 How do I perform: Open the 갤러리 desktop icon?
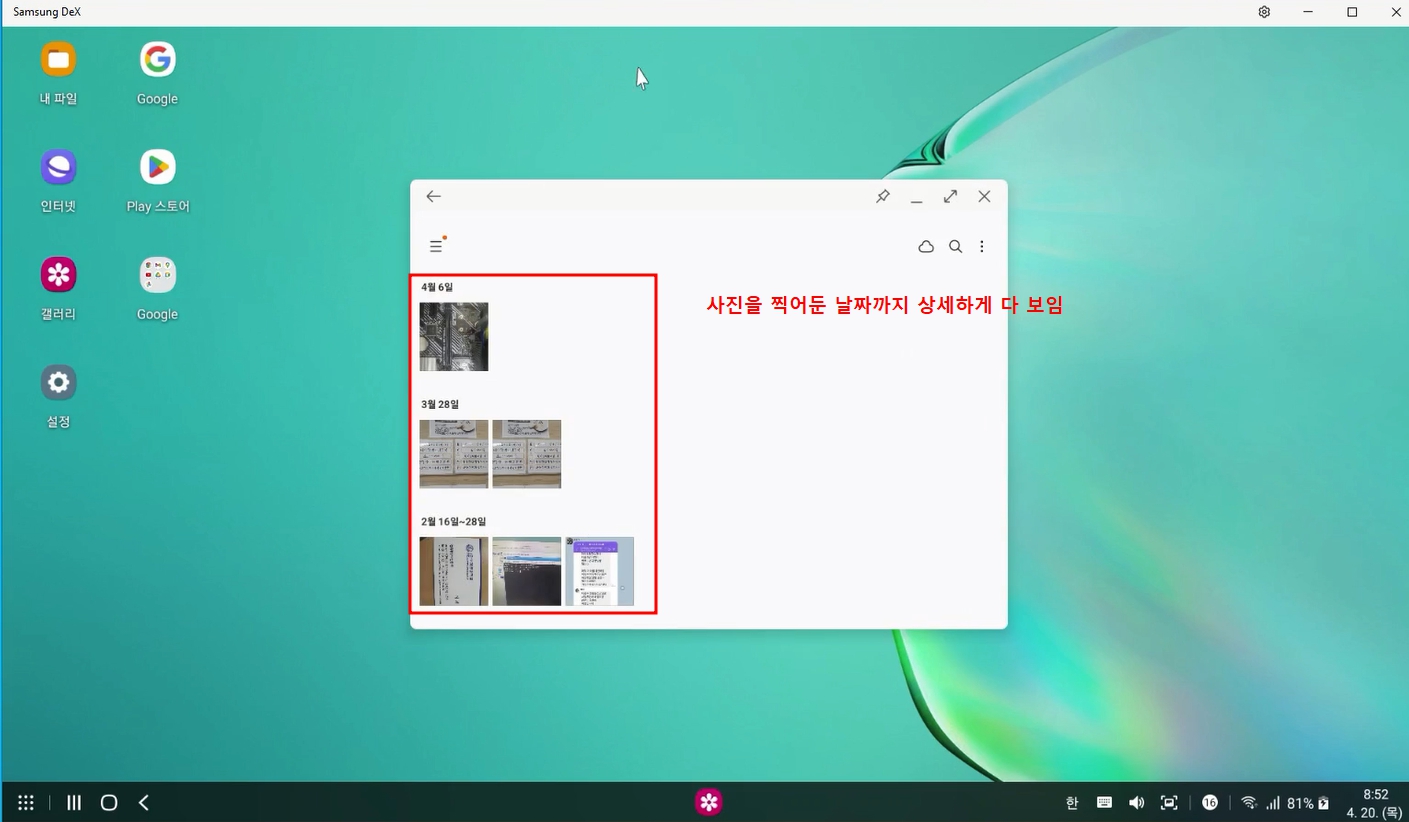[x=59, y=274]
